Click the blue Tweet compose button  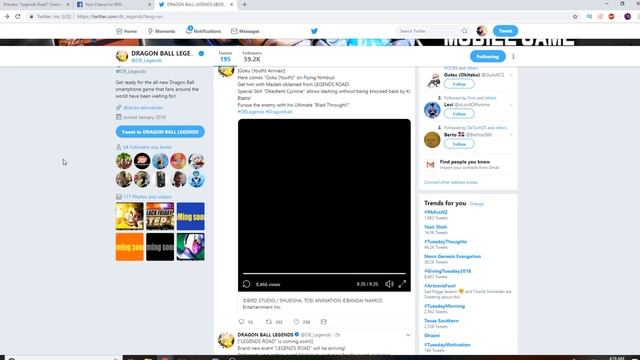pyautogui.click(x=505, y=31)
